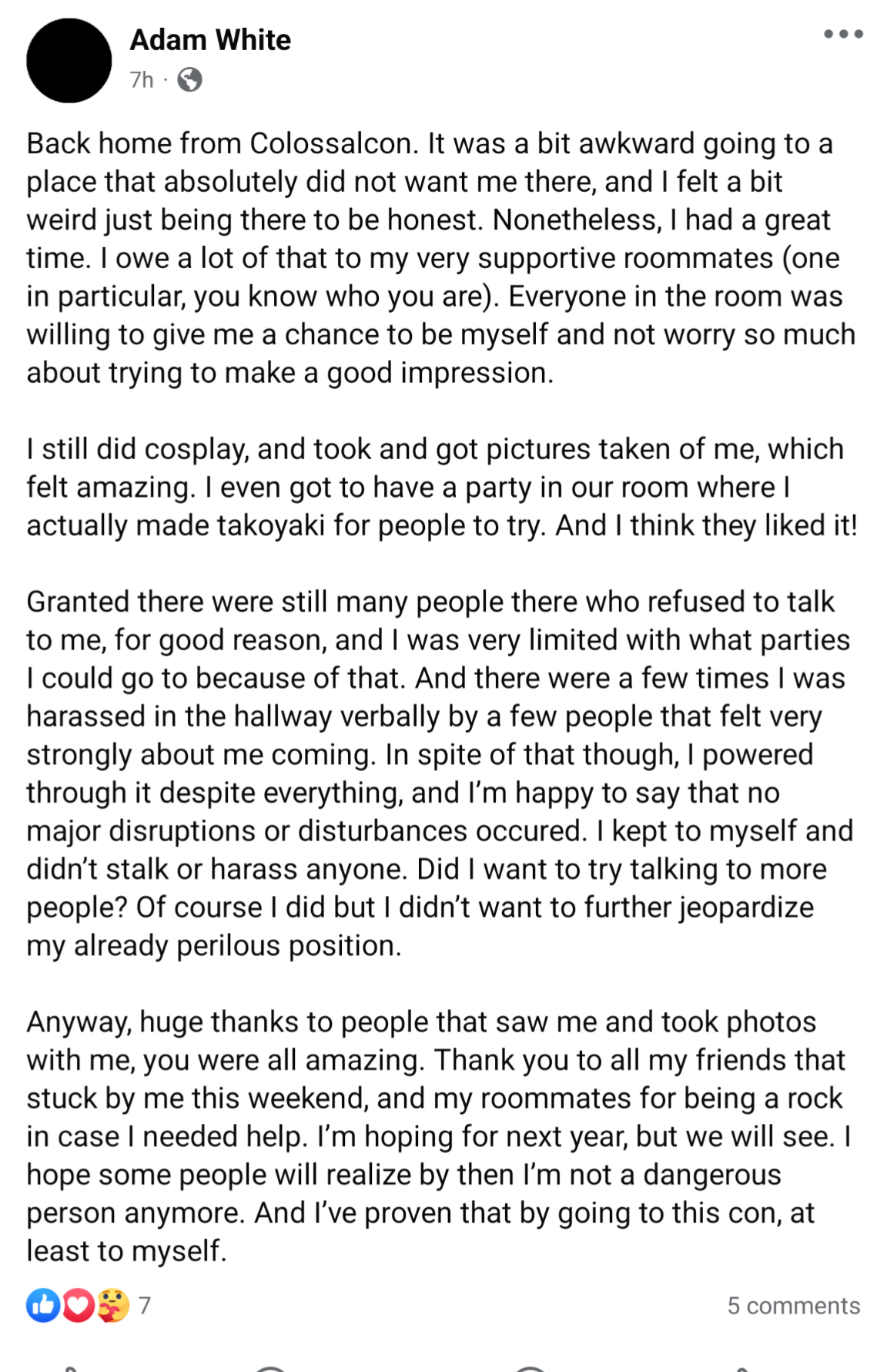Click the blue thumbs-up Like reaction icon
Screen dimensions: 887x1372
coord(43,1305)
